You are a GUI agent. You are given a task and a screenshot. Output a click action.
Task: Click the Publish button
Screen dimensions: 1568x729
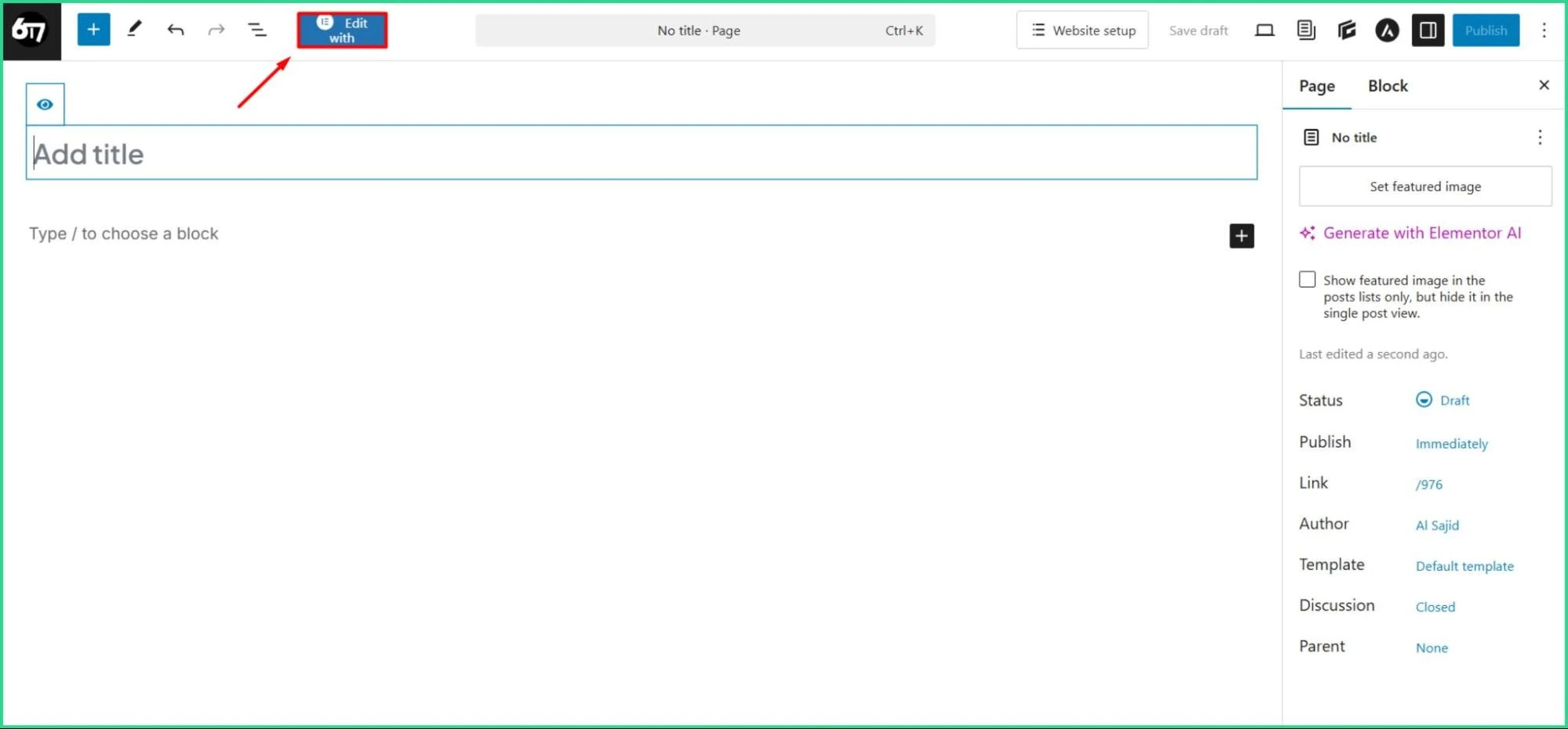point(1486,31)
